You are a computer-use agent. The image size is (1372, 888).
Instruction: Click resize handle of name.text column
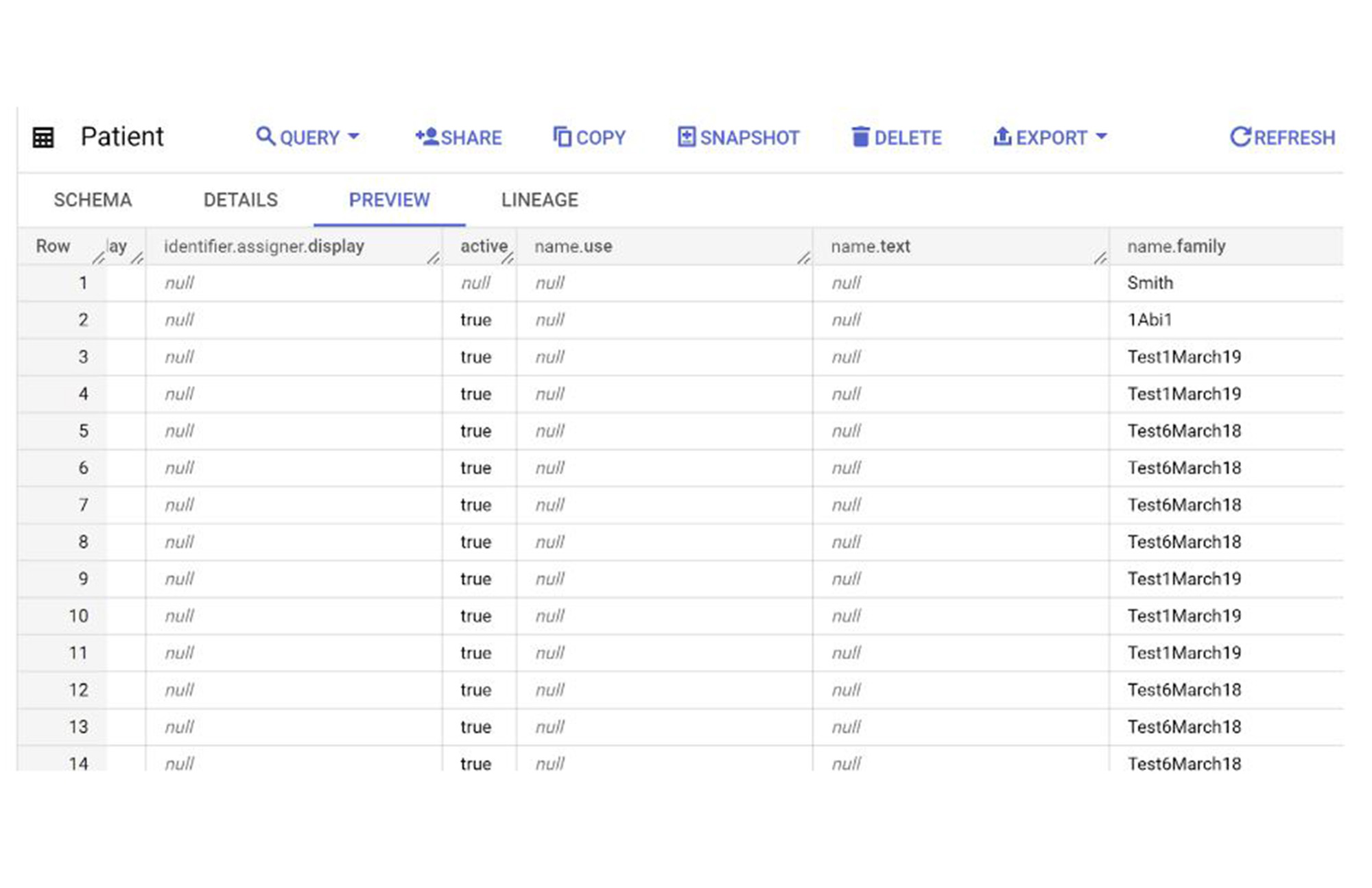point(1100,258)
